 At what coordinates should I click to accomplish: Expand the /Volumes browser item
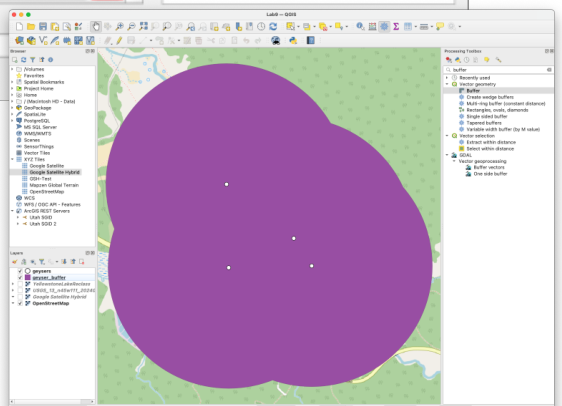(x=13, y=69)
